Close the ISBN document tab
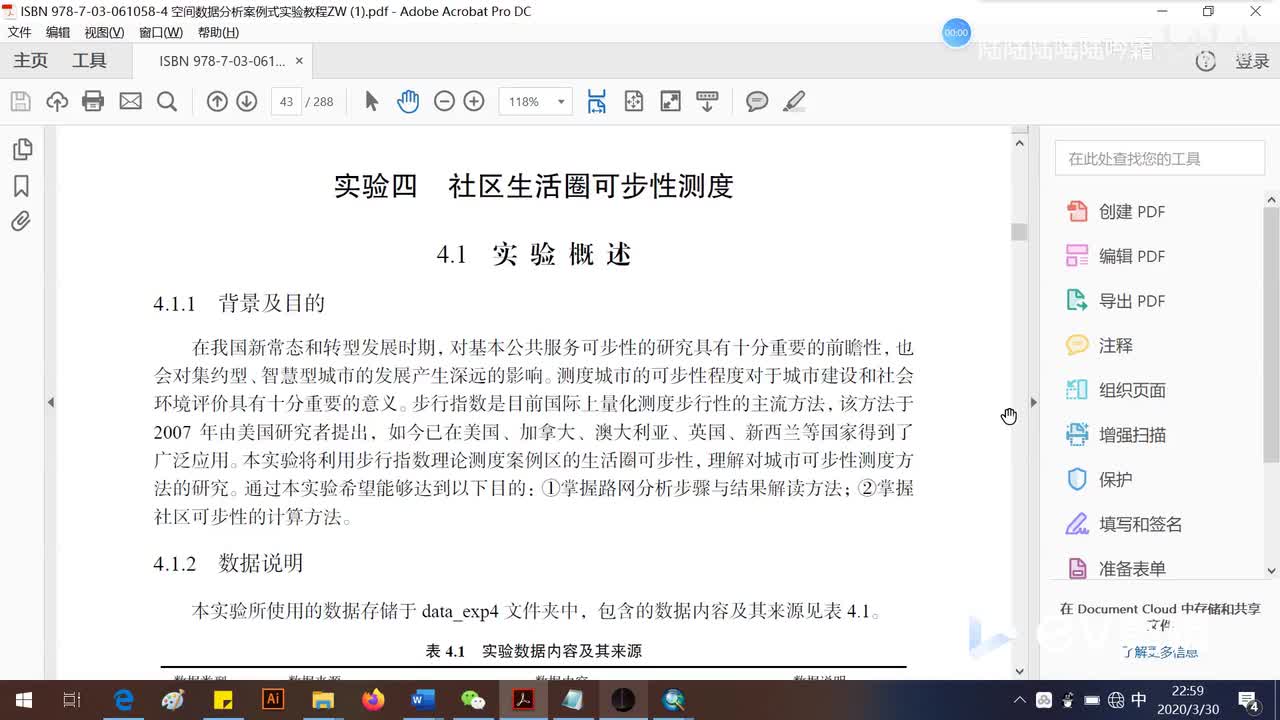Screen dimensions: 1280x720 coord(299,61)
